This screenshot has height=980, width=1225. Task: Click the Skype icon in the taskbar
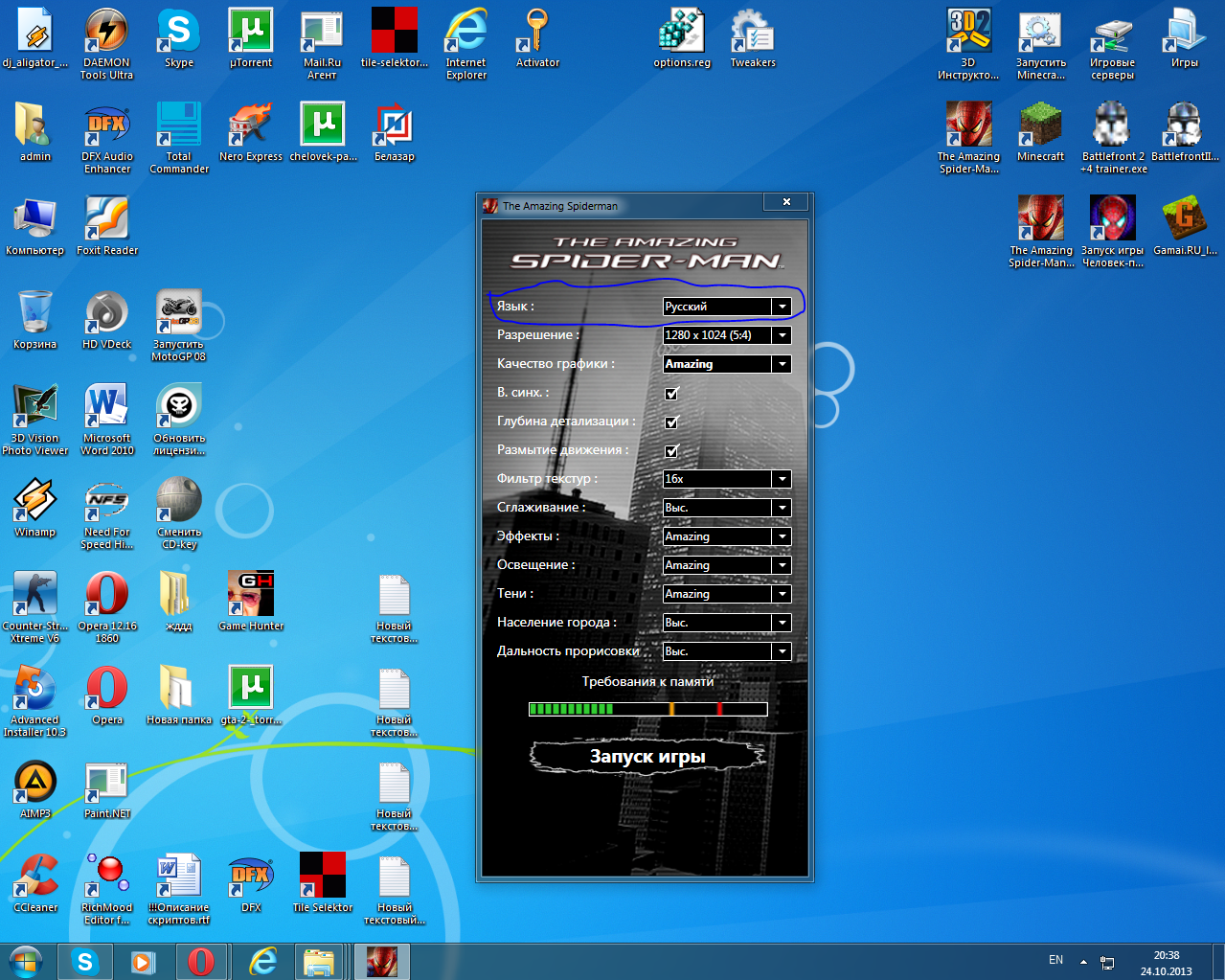[x=85, y=961]
